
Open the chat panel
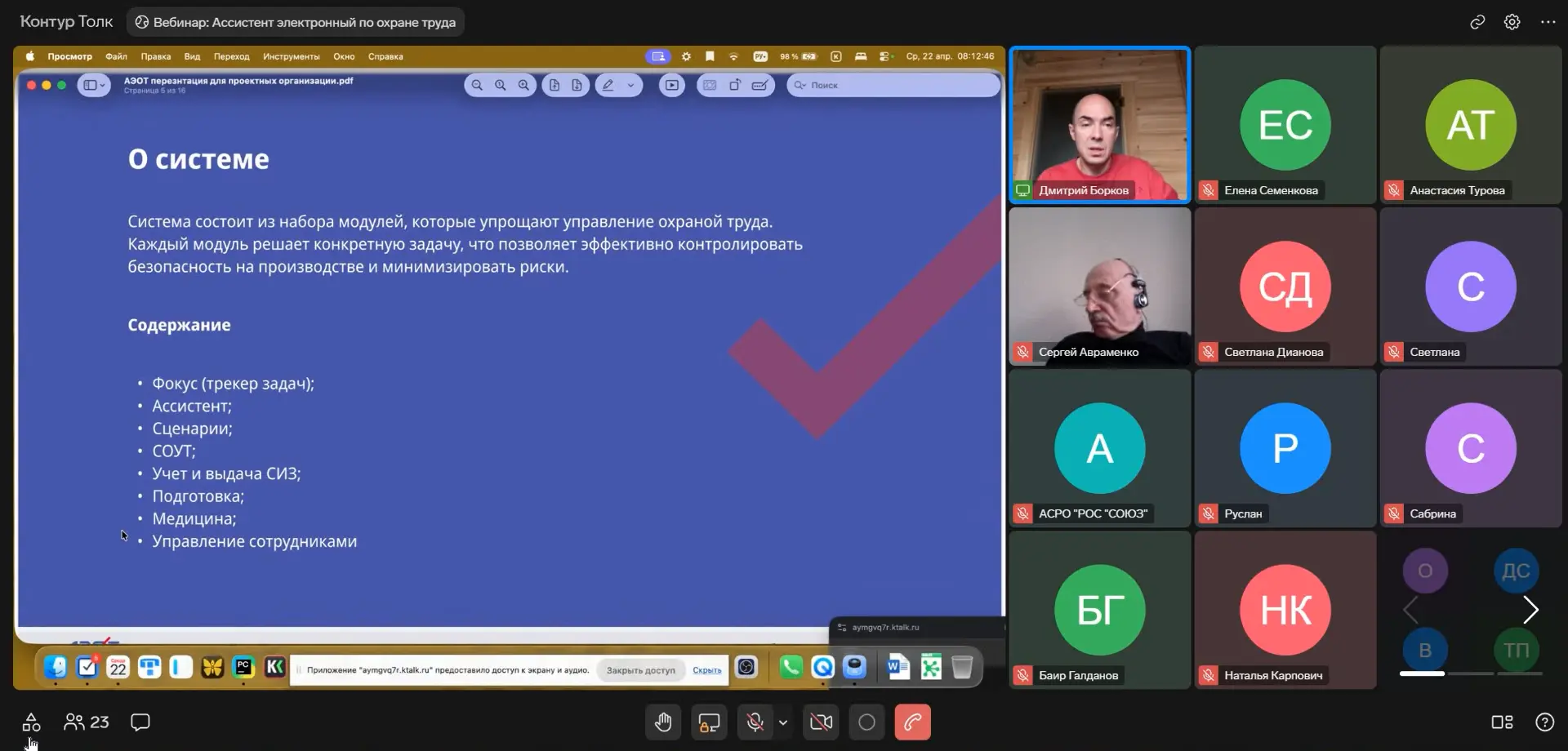click(140, 722)
